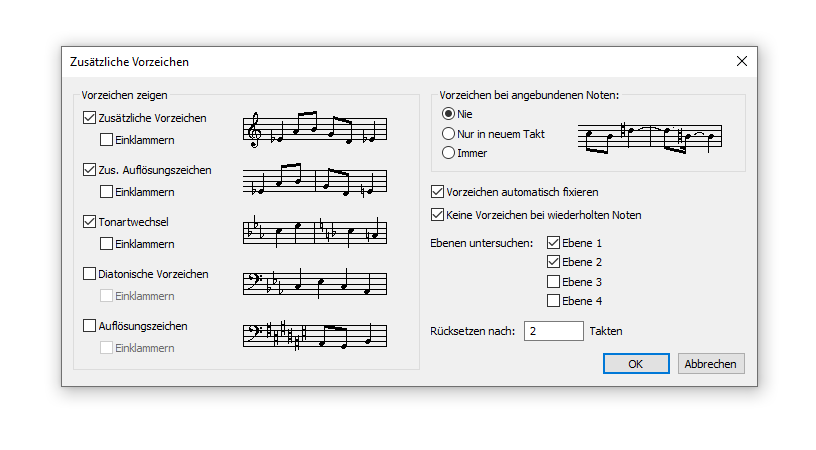Screen dimensions: 816x450
Task: Close the Zusätzliche Vorzeichen dialog
Action: click(742, 61)
